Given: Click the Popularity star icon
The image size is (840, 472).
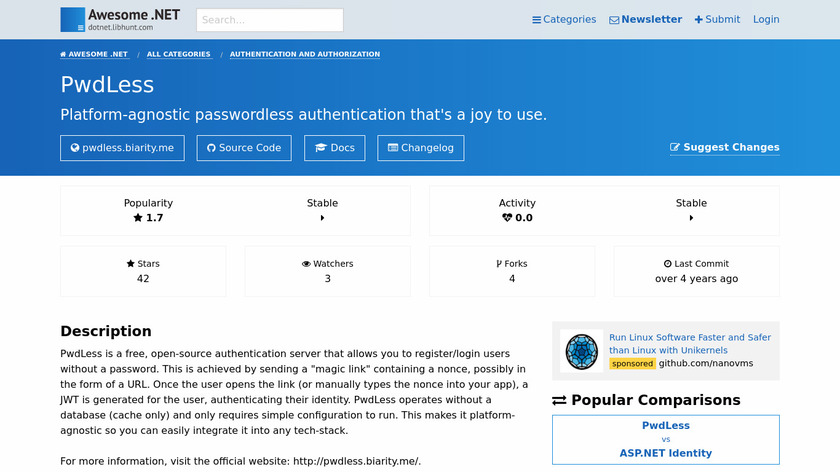Looking at the screenshot, I should tap(138, 218).
